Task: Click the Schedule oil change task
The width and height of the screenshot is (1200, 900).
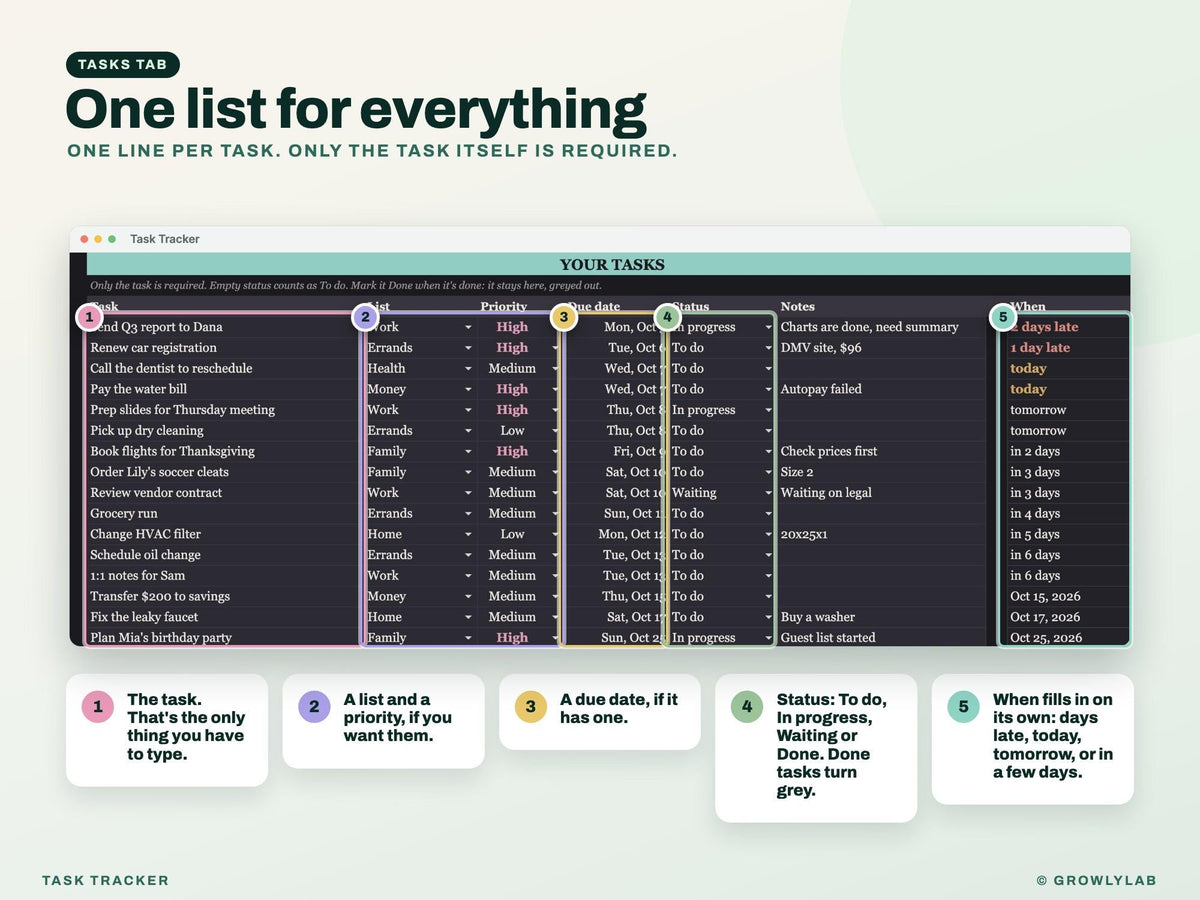Action: [223, 555]
